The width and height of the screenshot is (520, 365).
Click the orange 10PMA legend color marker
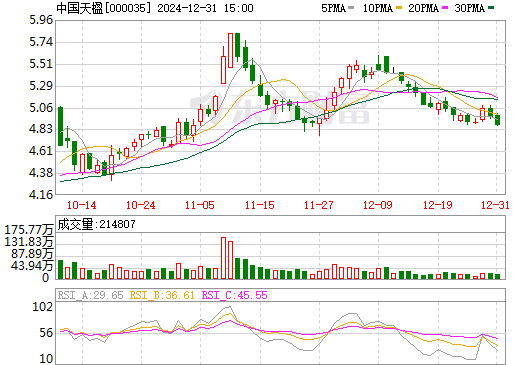pyautogui.click(x=399, y=8)
